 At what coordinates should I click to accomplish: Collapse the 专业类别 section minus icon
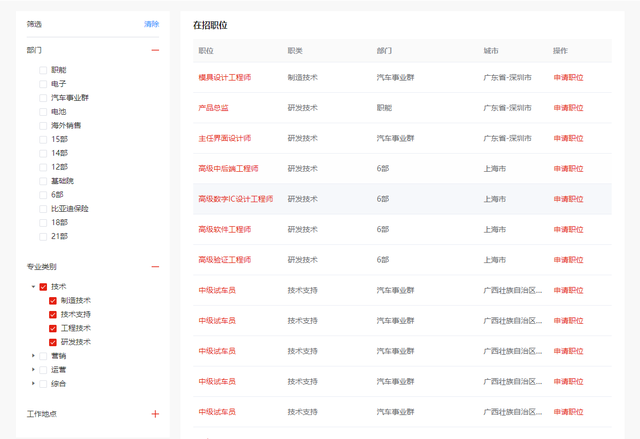(155, 267)
